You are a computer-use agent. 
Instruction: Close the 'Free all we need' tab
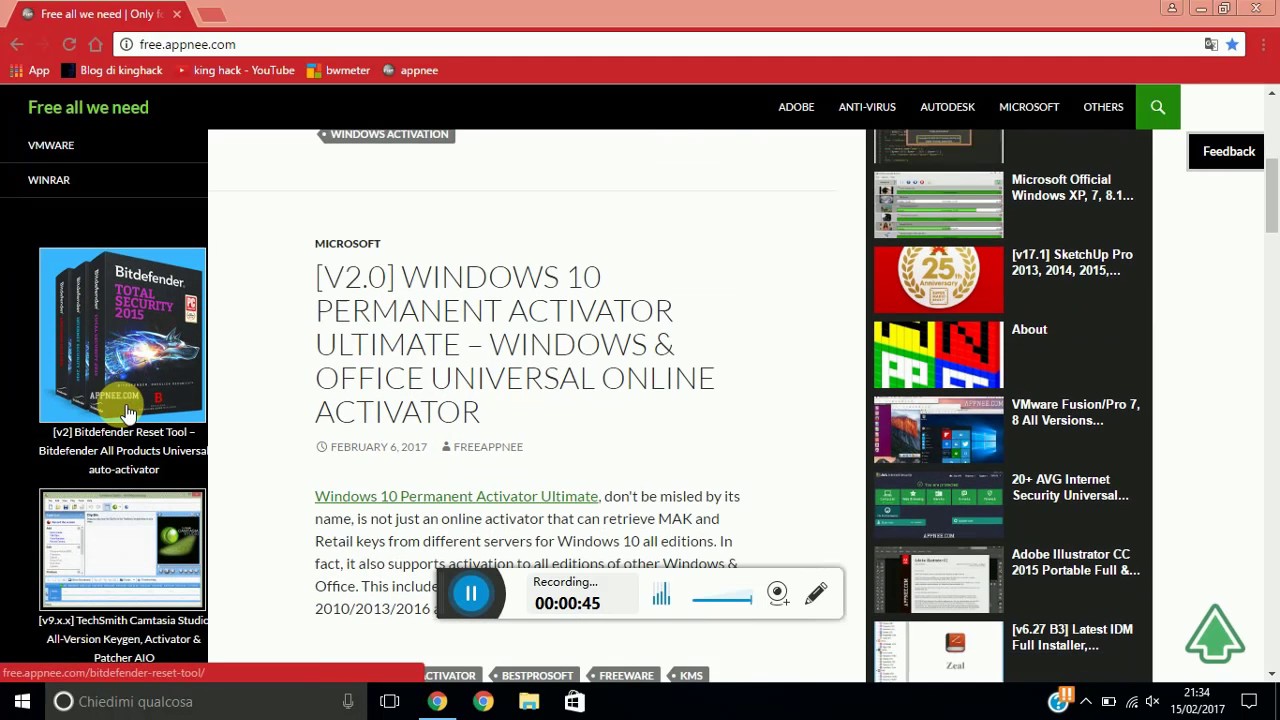tap(177, 14)
